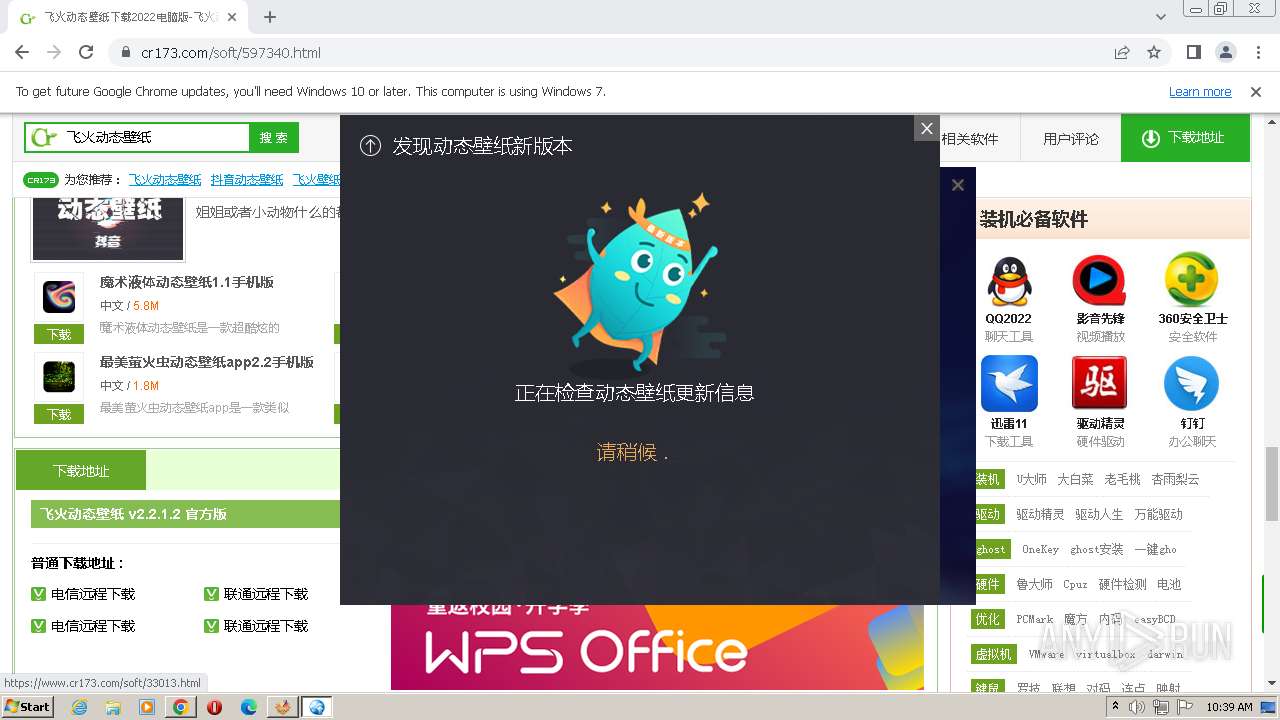Click the Opera red taskbar icon
Image resolution: width=1280 pixels, height=720 pixels.
pyautogui.click(x=214, y=707)
